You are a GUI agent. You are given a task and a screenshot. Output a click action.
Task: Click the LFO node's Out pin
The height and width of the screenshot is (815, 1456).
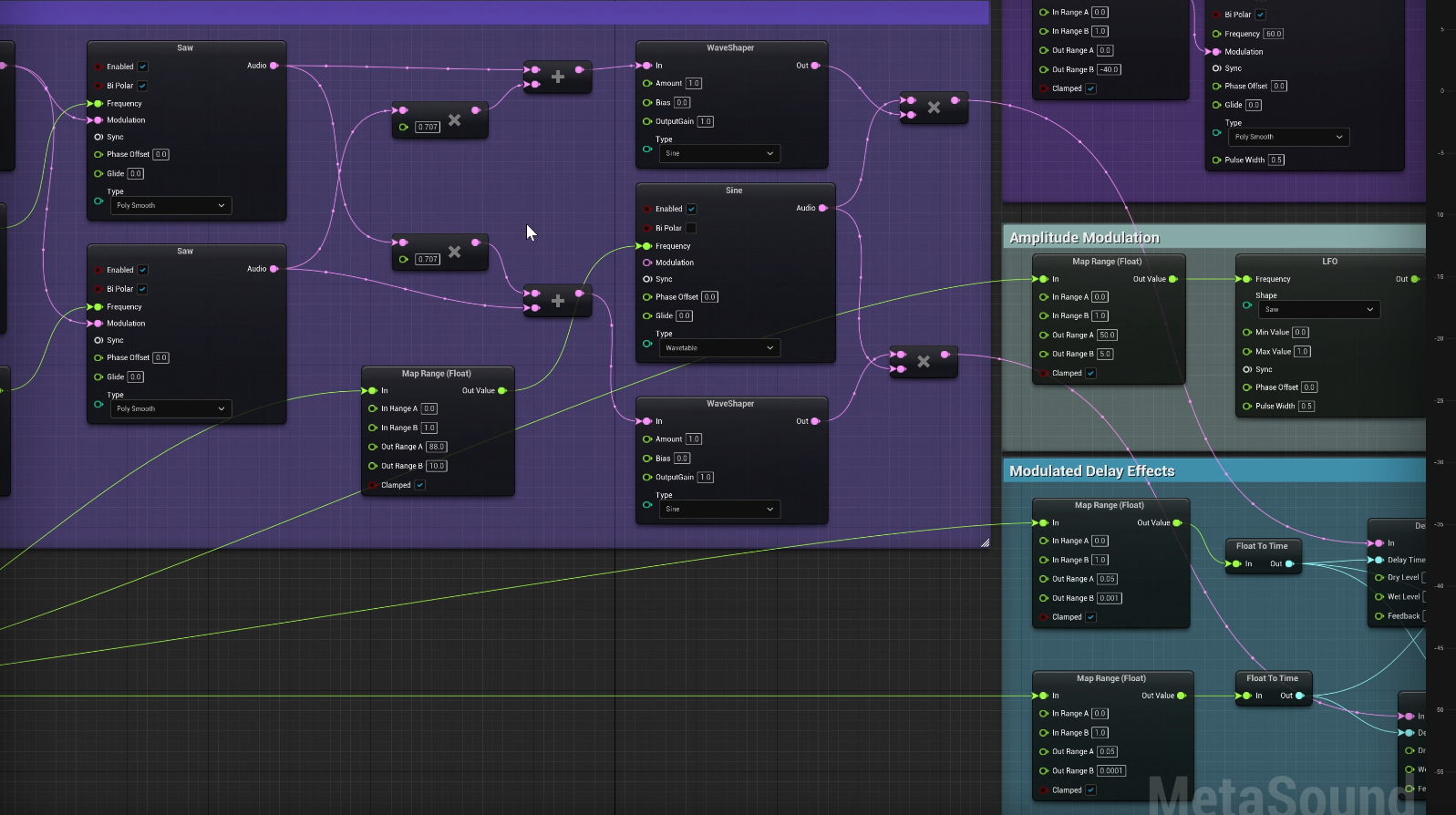[x=1414, y=279]
